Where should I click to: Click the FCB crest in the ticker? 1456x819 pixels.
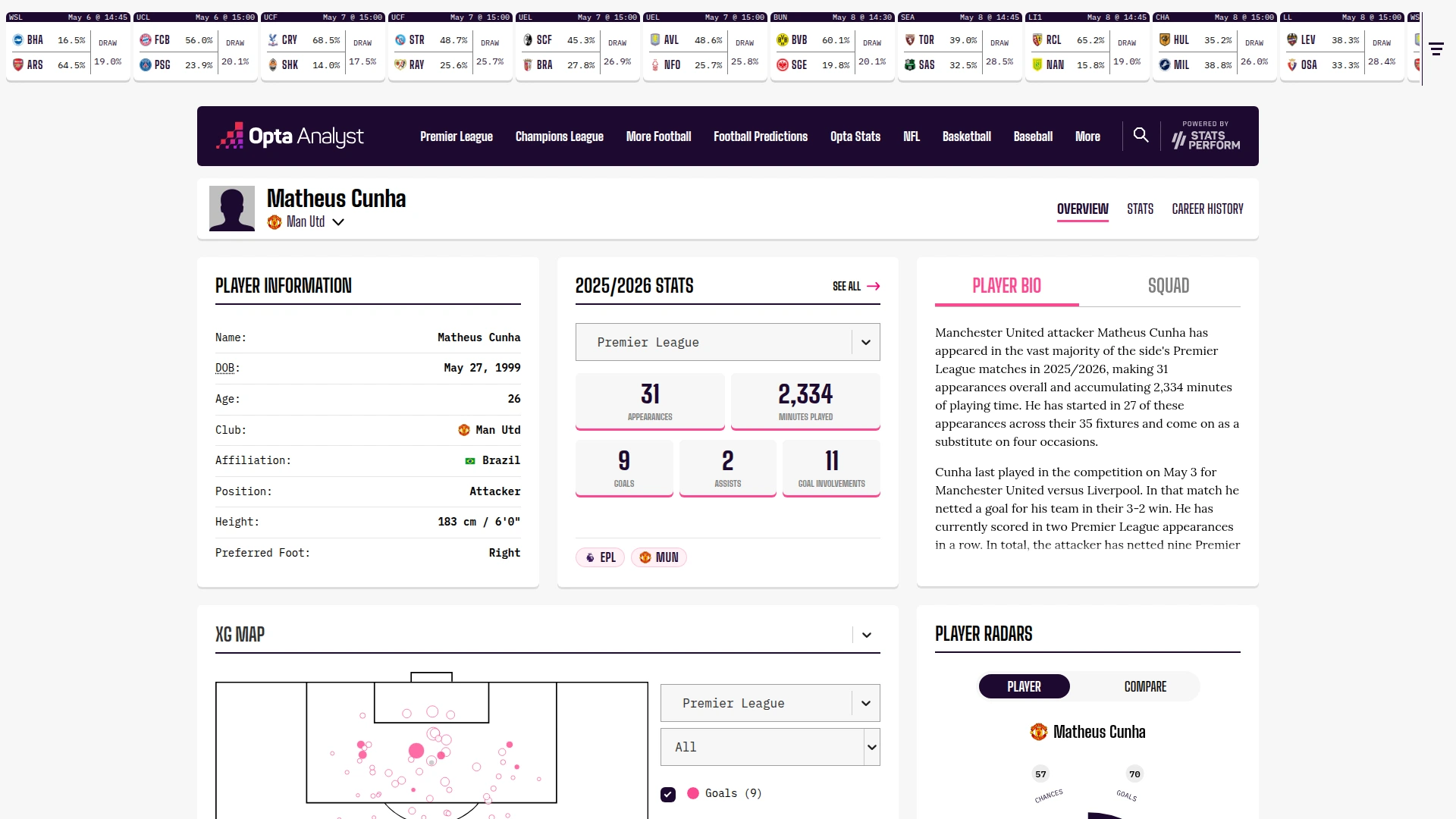click(146, 40)
